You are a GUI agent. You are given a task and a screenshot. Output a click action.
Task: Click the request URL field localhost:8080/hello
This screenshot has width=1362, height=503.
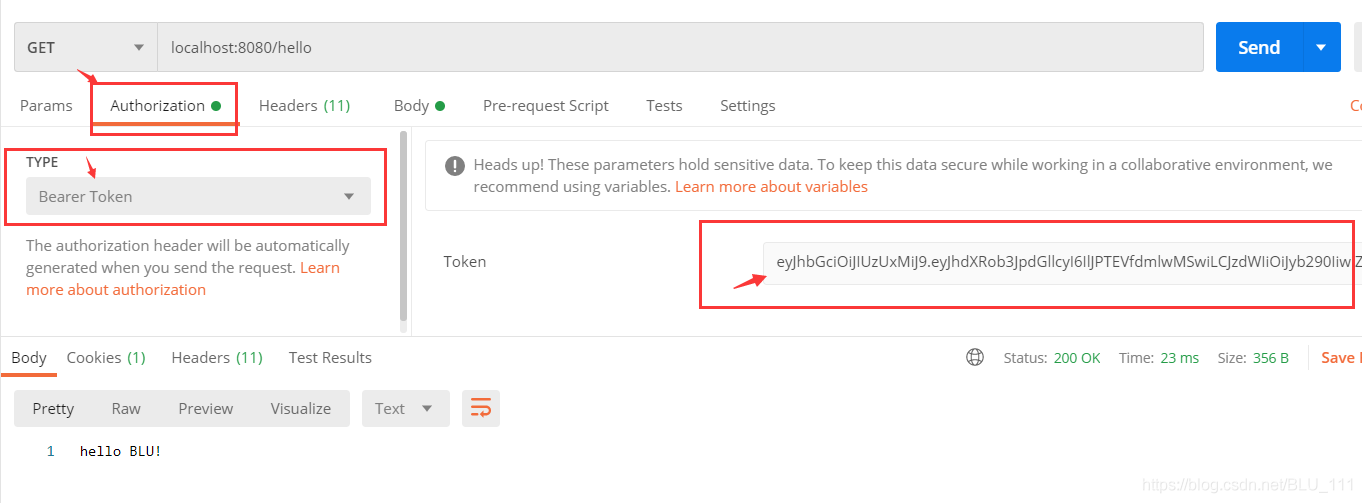tap(680, 48)
